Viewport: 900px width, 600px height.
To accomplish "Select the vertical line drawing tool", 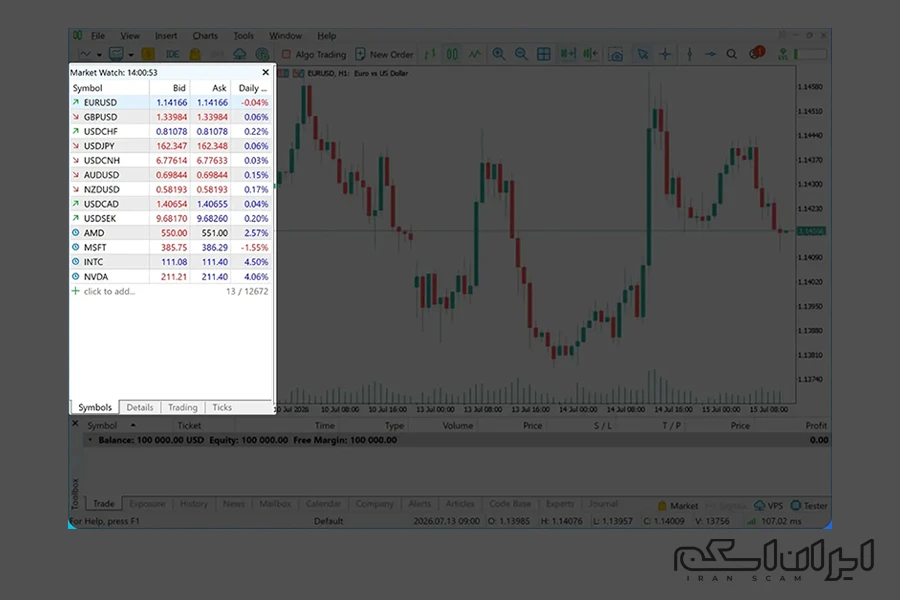I will coord(689,55).
